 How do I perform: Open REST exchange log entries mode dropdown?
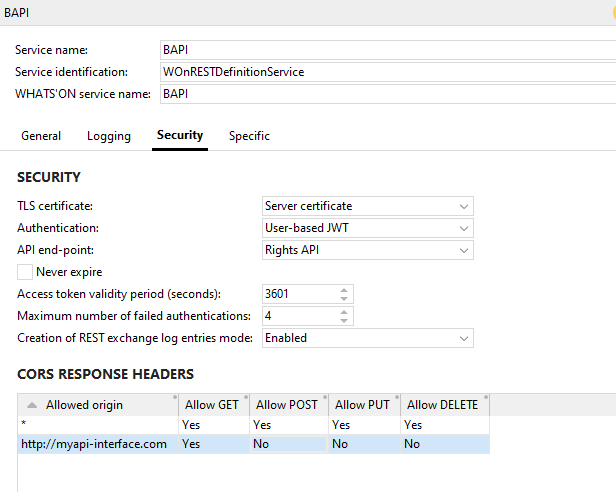tap(367, 338)
